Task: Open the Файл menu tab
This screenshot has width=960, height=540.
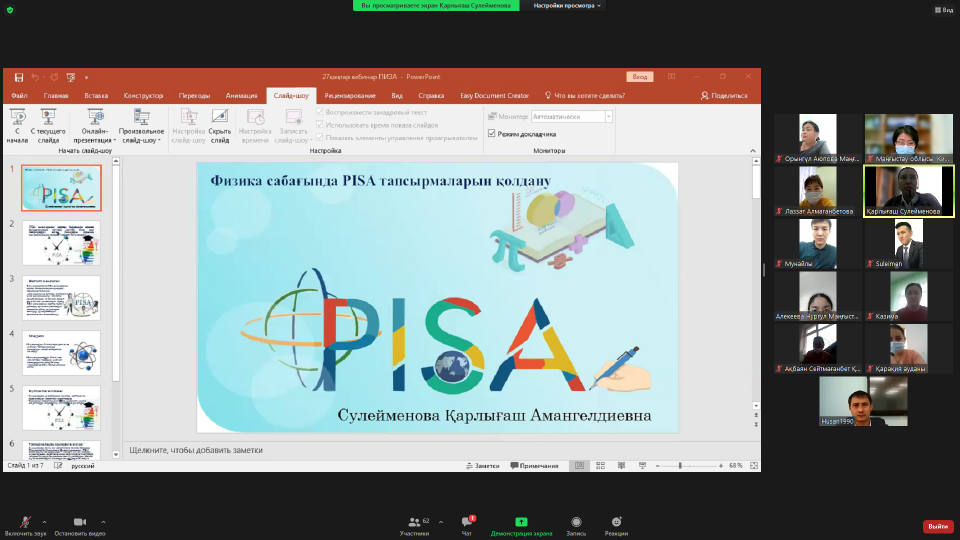Action: click(x=19, y=96)
